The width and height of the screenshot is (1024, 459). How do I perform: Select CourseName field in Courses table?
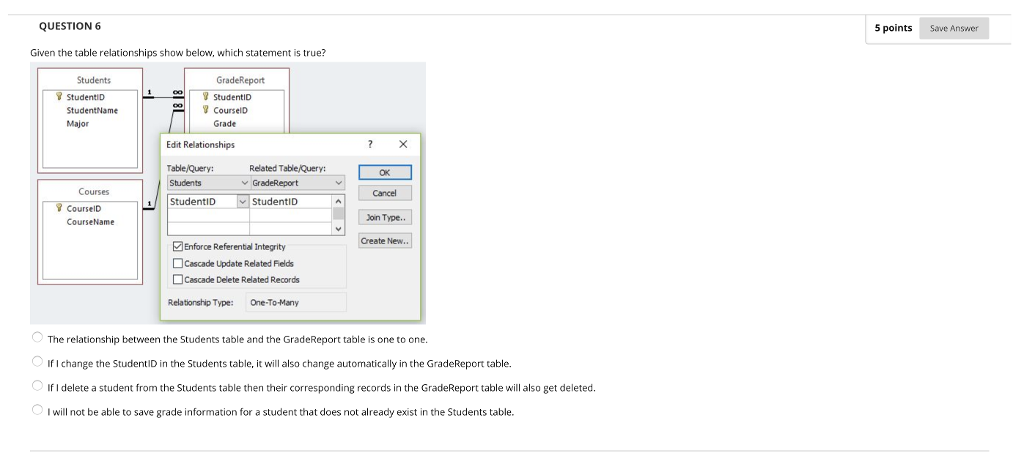[90, 222]
